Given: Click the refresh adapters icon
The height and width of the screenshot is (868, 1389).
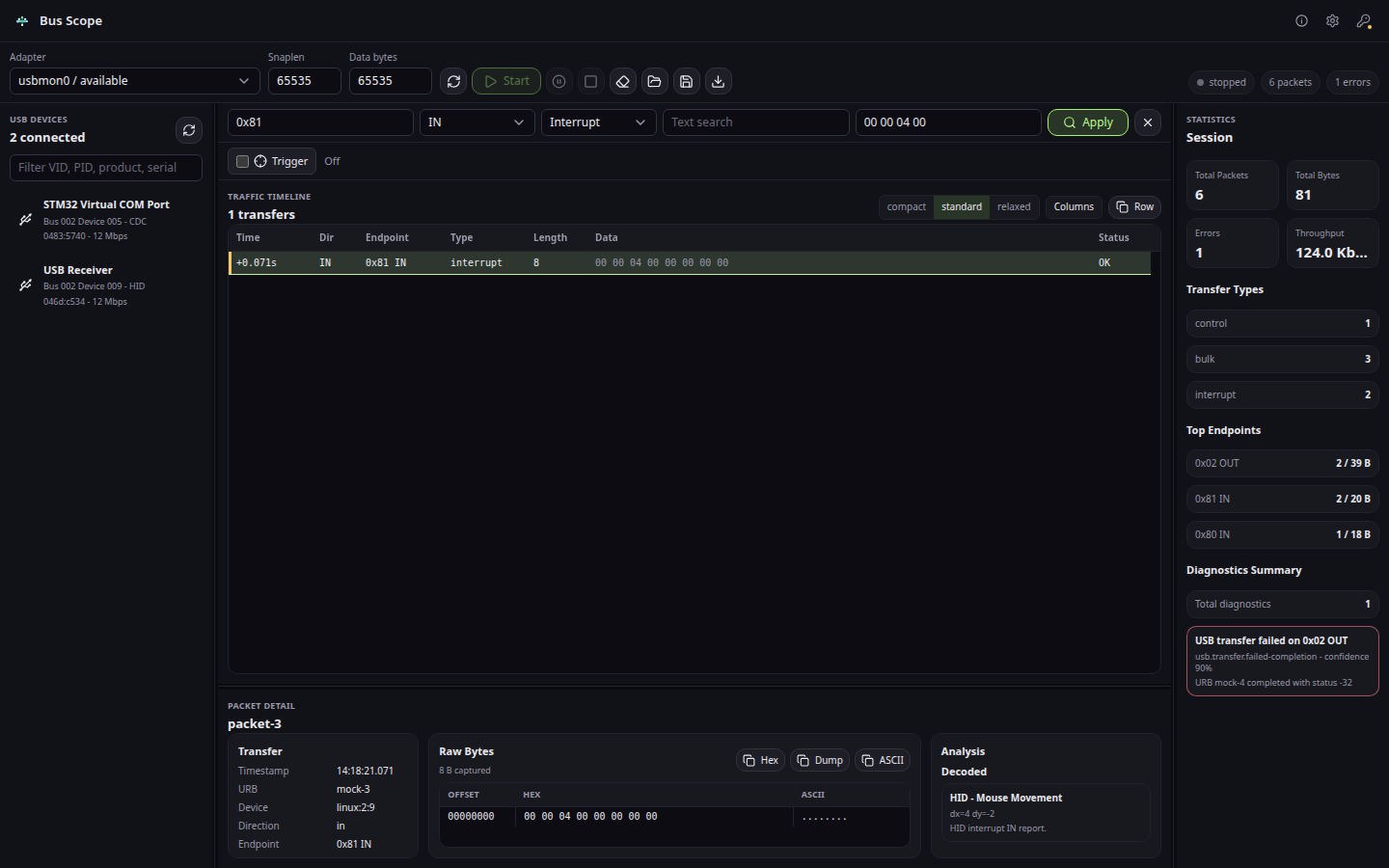Looking at the screenshot, I should tap(453, 81).
